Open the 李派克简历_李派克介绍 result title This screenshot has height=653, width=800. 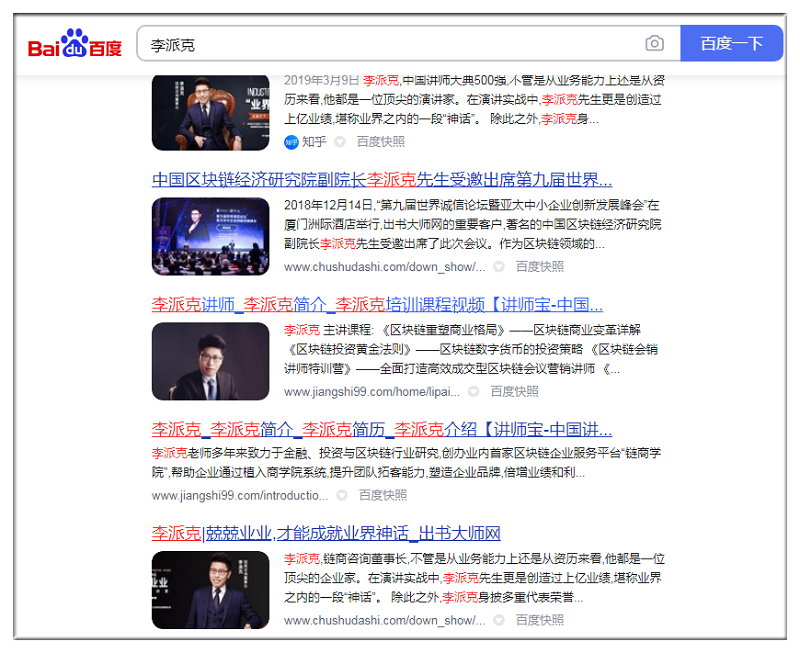[x=381, y=430]
